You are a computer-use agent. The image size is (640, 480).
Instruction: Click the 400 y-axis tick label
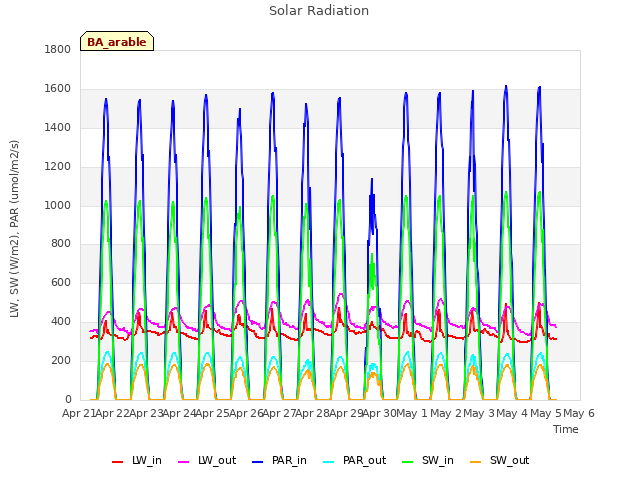click(61, 322)
